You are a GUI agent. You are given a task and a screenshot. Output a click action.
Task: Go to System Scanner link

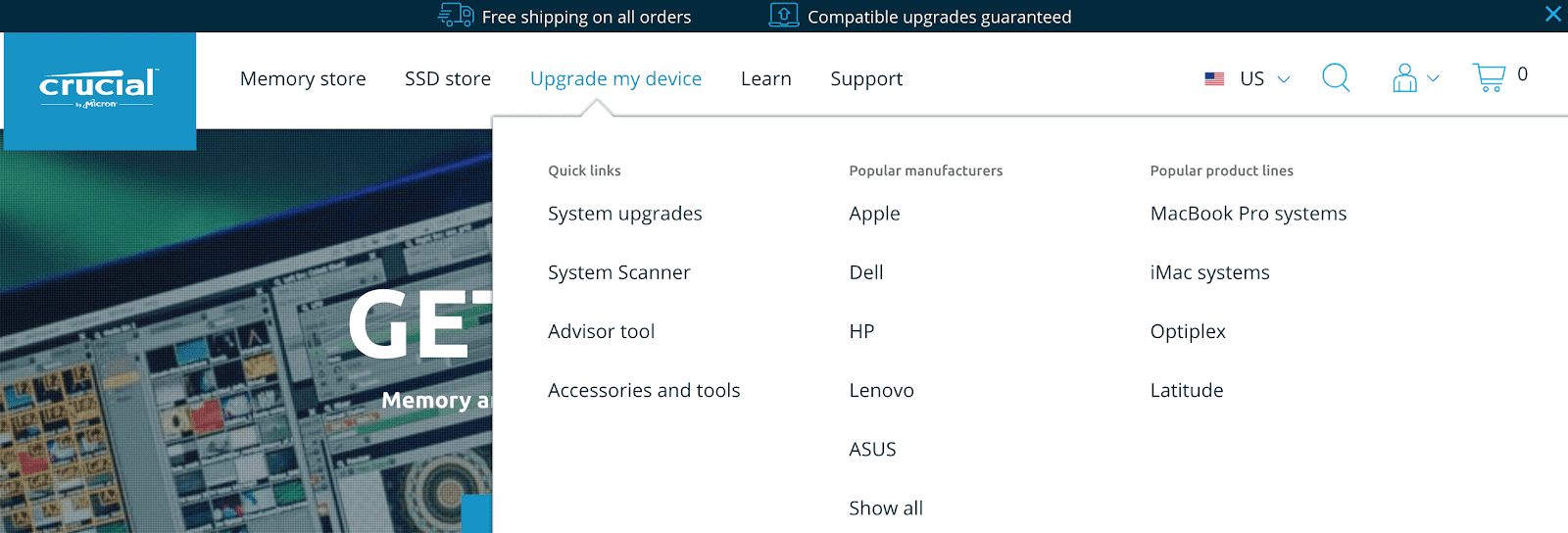click(x=619, y=272)
